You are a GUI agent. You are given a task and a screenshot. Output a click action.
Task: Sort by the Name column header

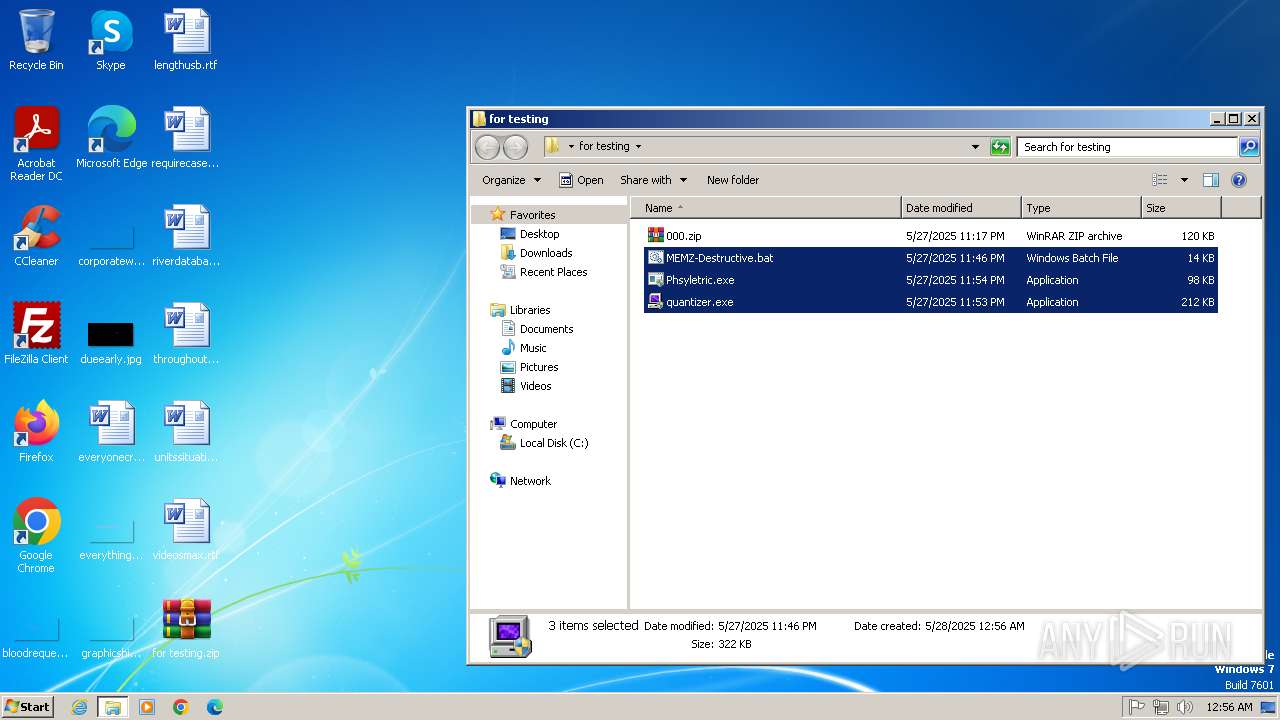765,208
